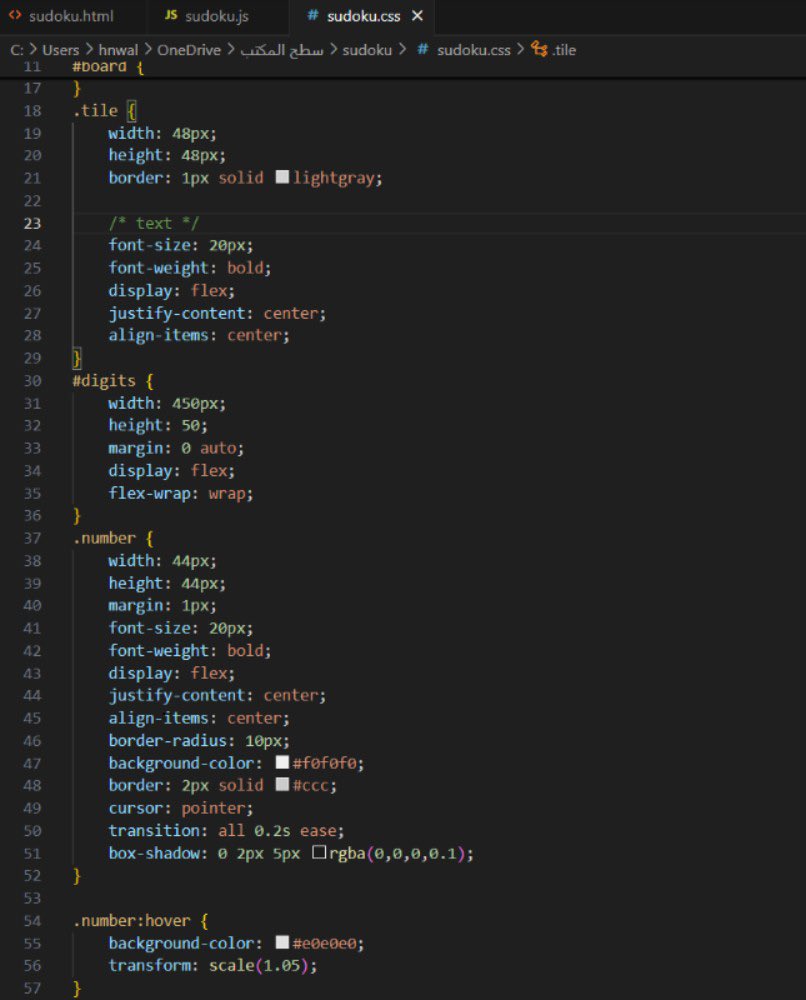Image resolution: width=806 pixels, height=1000 pixels.
Task: Expand the chevron after sudoku folder in breadcrumb
Action: coord(402,49)
